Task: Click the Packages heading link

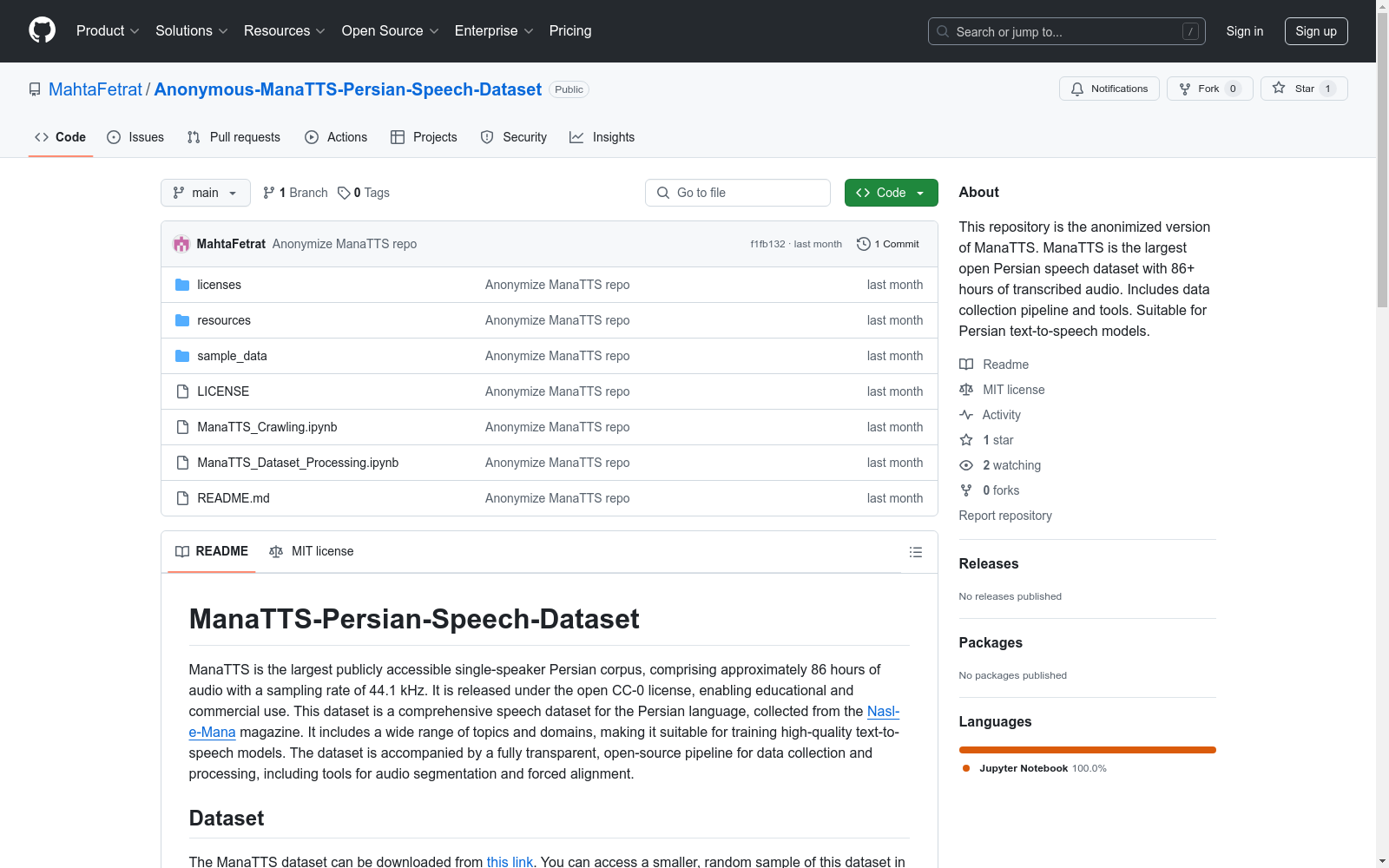Action: tap(991, 642)
